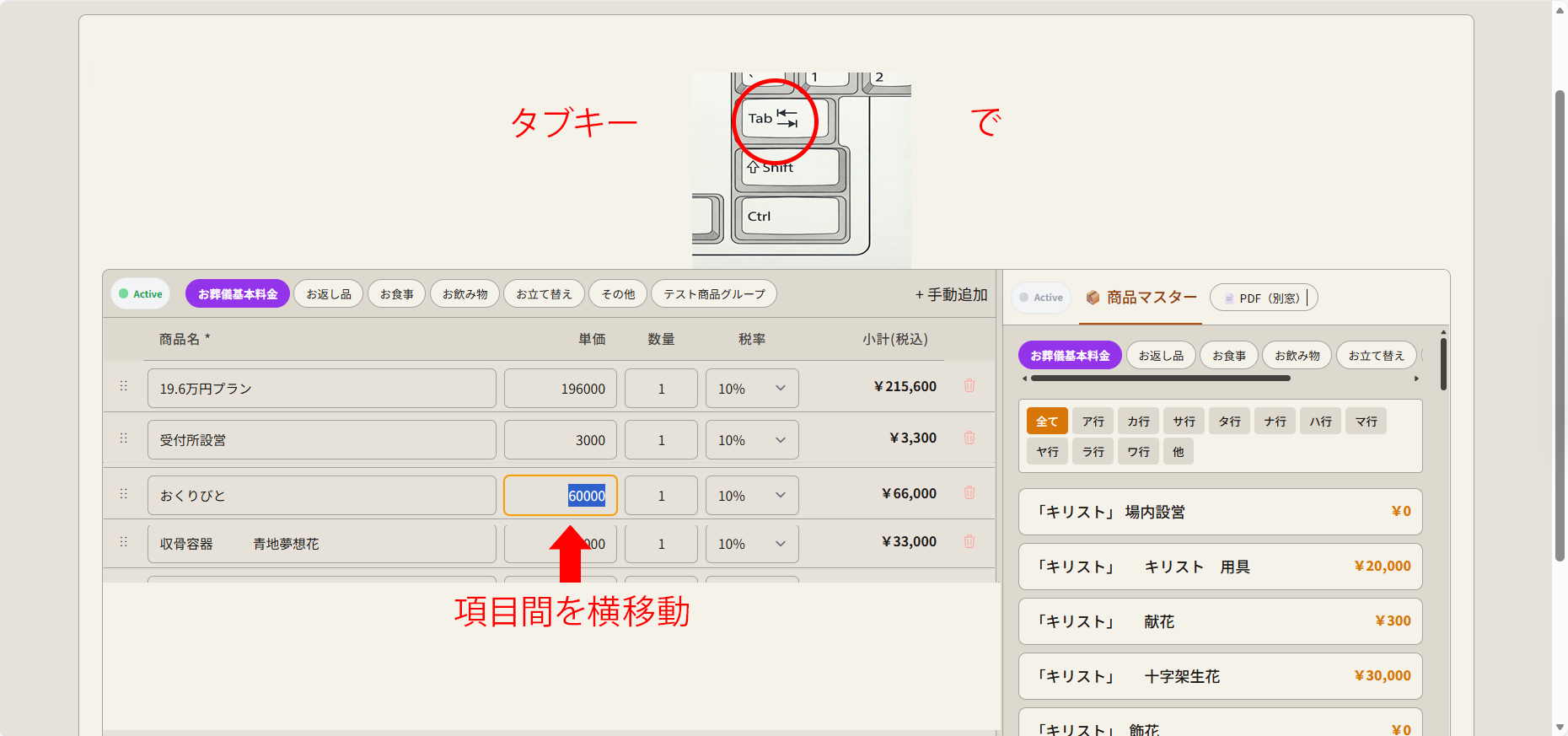Open the PDF (別窓) button
1568x736 pixels.
click(1263, 298)
